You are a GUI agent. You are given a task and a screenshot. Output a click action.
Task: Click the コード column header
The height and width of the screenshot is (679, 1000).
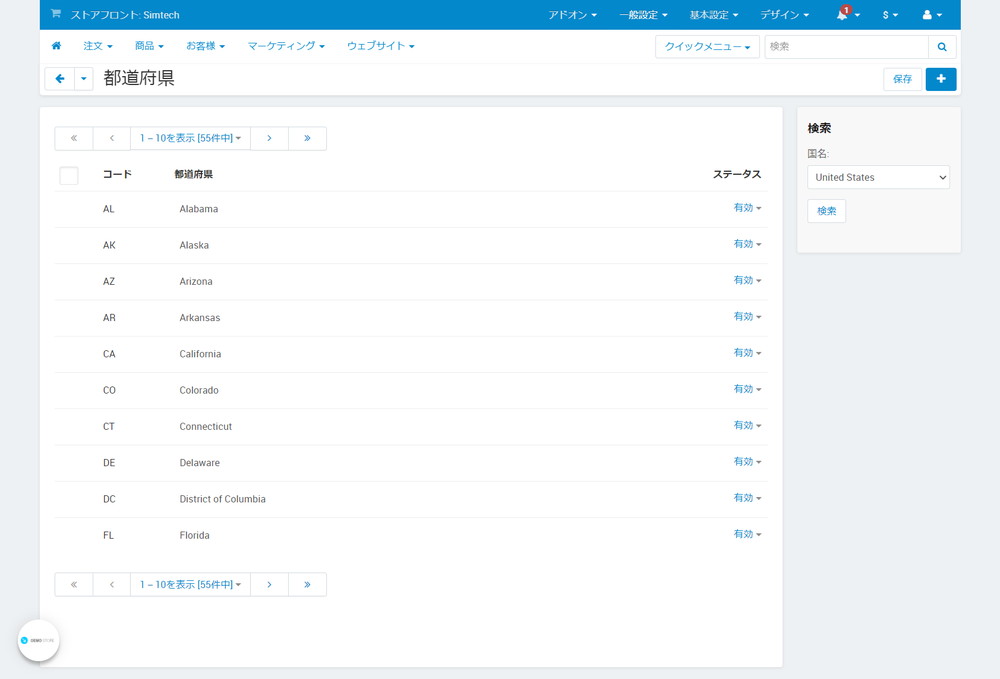pos(117,175)
